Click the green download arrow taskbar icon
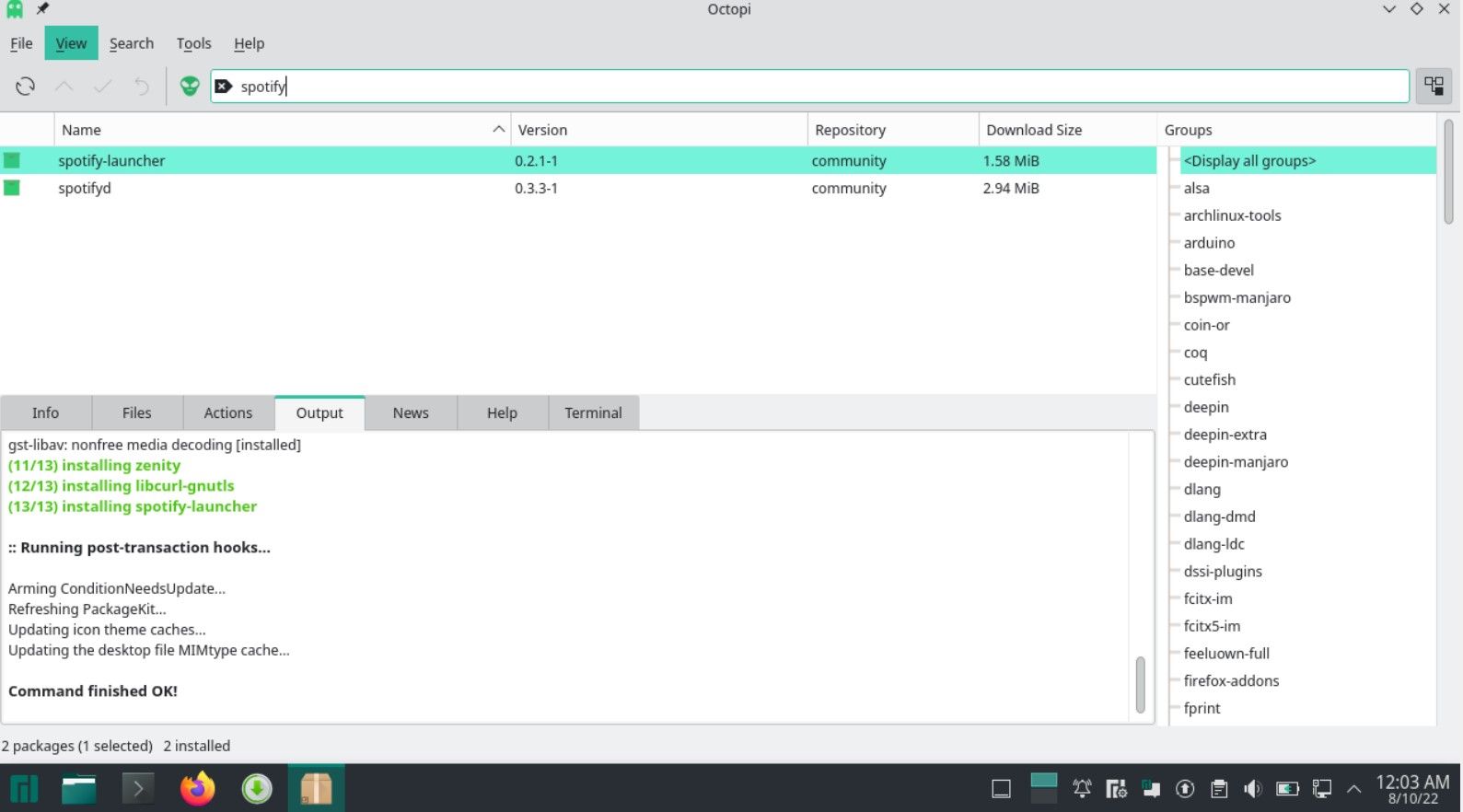This screenshot has width=1463, height=812. tap(257, 789)
